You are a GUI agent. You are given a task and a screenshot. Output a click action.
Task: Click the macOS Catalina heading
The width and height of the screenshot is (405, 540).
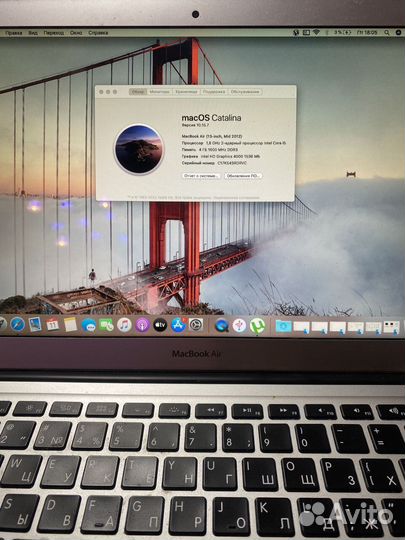point(211,118)
